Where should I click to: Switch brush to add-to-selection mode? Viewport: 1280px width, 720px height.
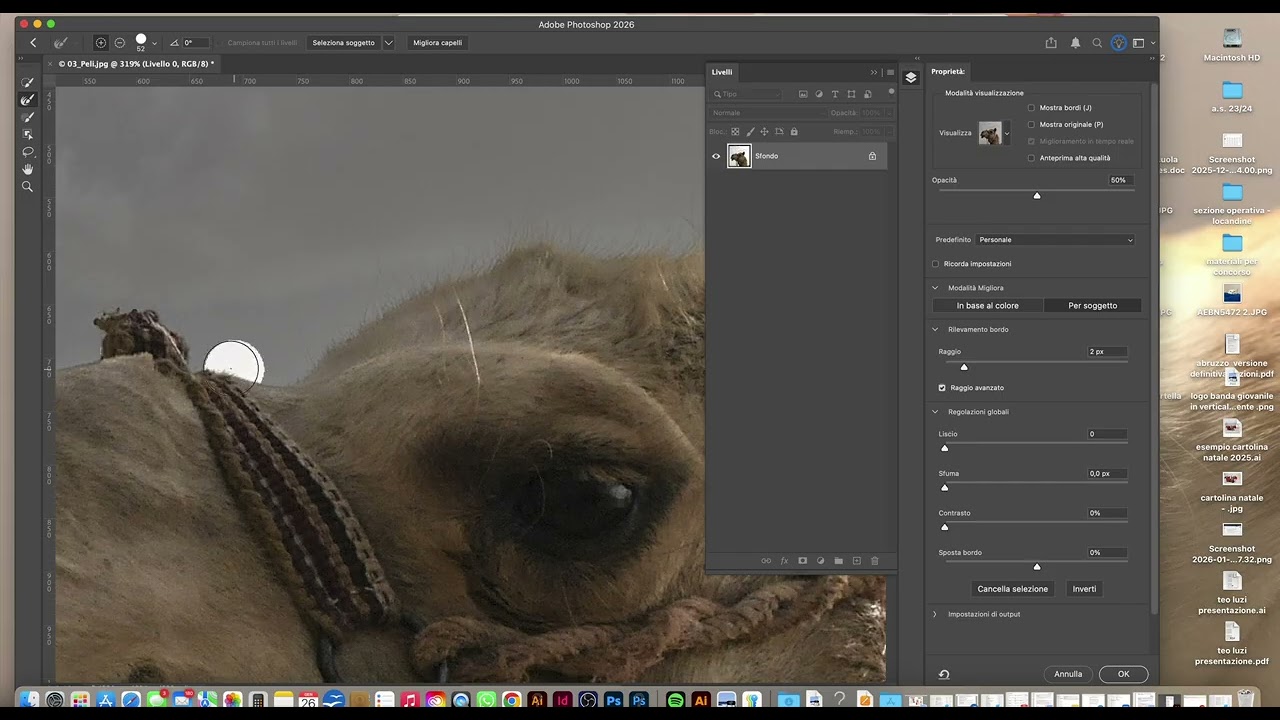coord(101,43)
